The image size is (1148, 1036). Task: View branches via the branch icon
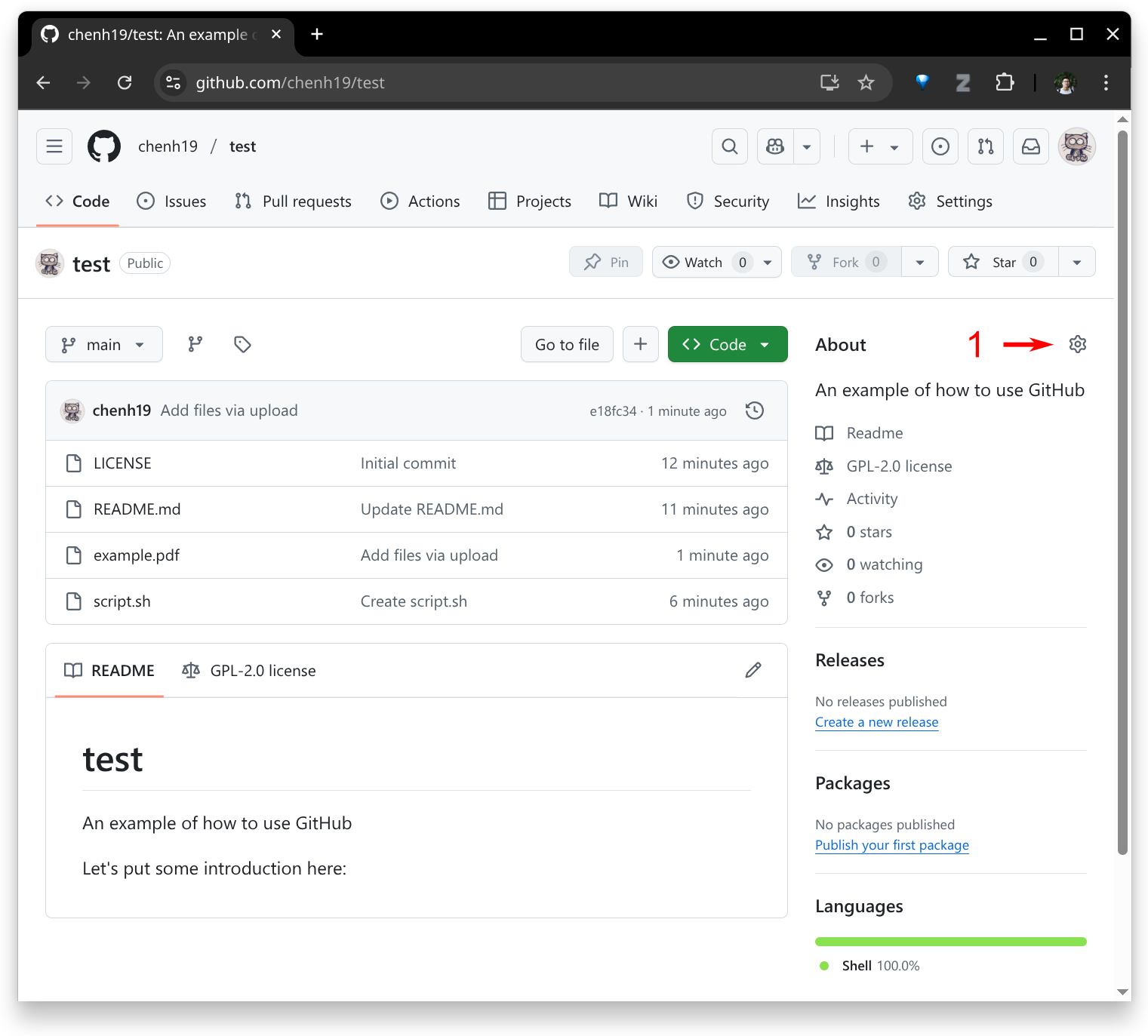point(195,344)
